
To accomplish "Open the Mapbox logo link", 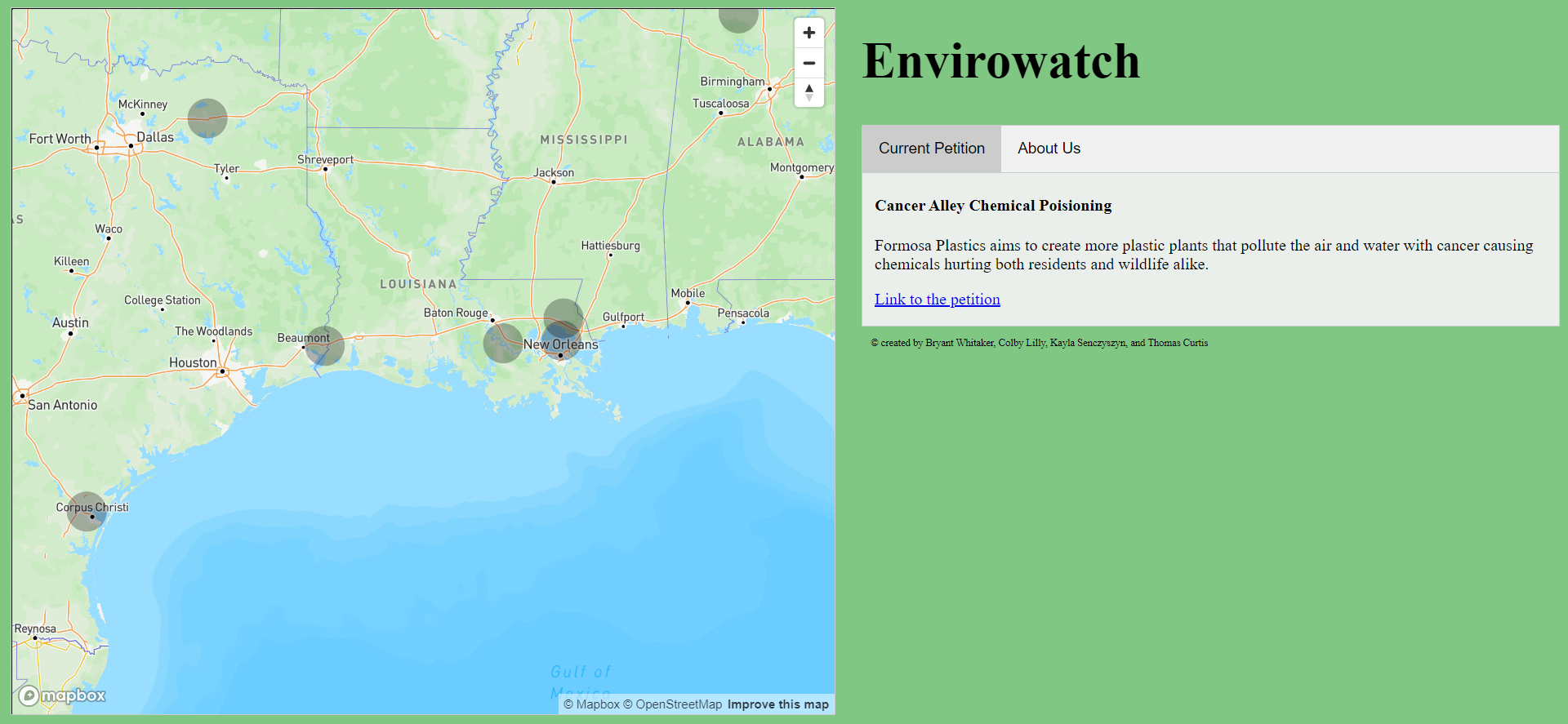I will click(x=63, y=695).
